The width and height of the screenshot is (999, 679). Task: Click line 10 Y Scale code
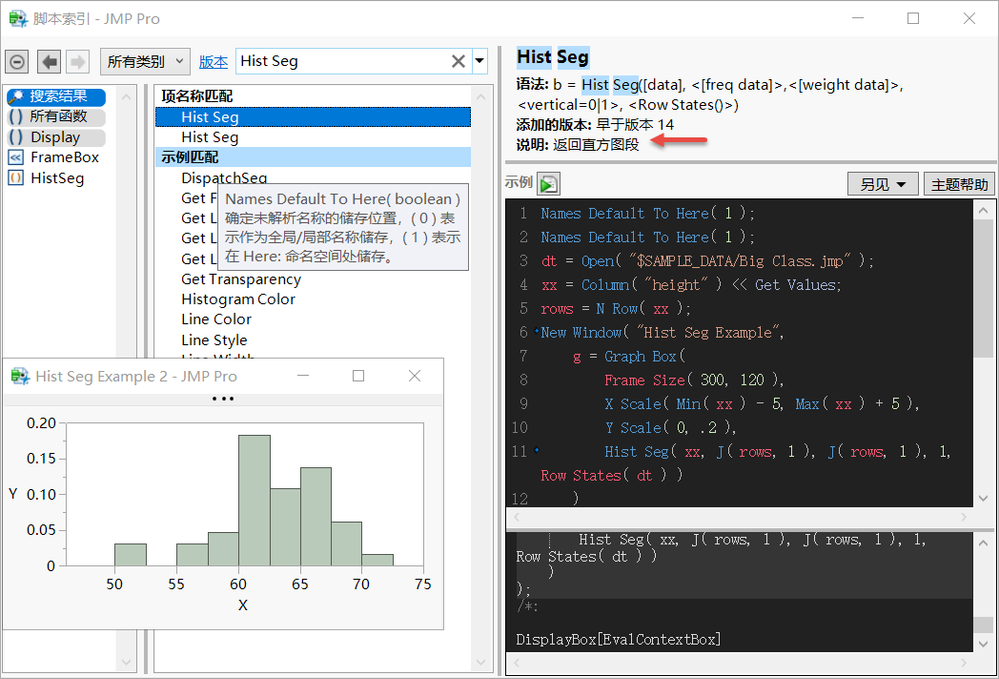click(x=670, y=427)
